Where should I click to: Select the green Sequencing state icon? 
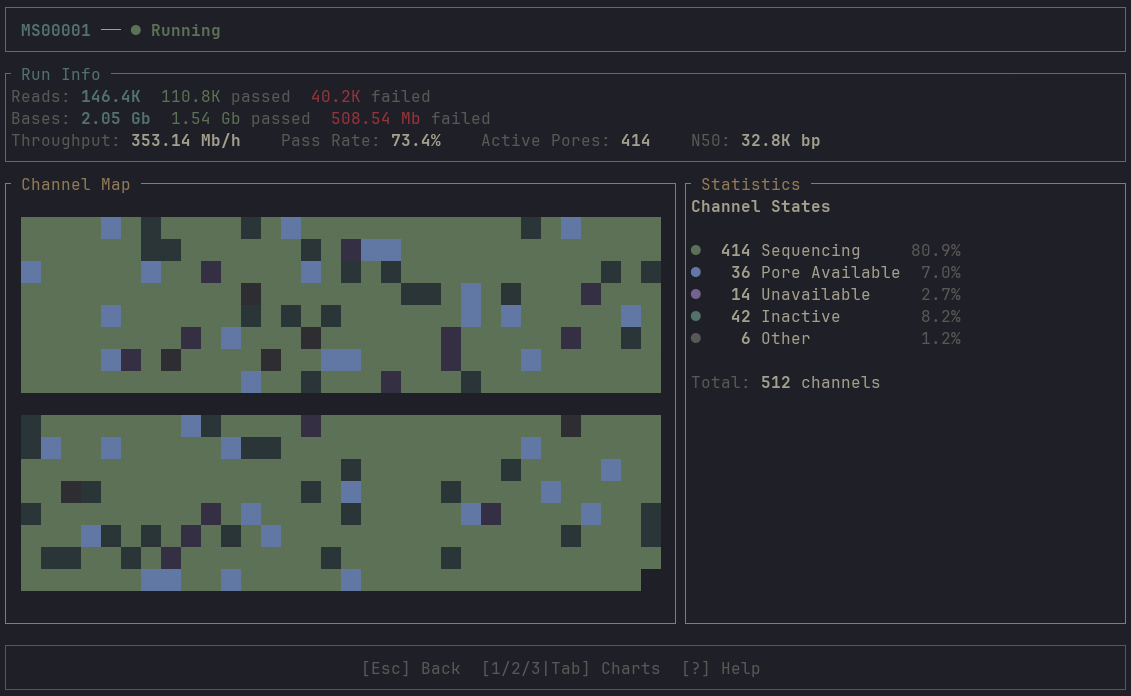point(697,250)
